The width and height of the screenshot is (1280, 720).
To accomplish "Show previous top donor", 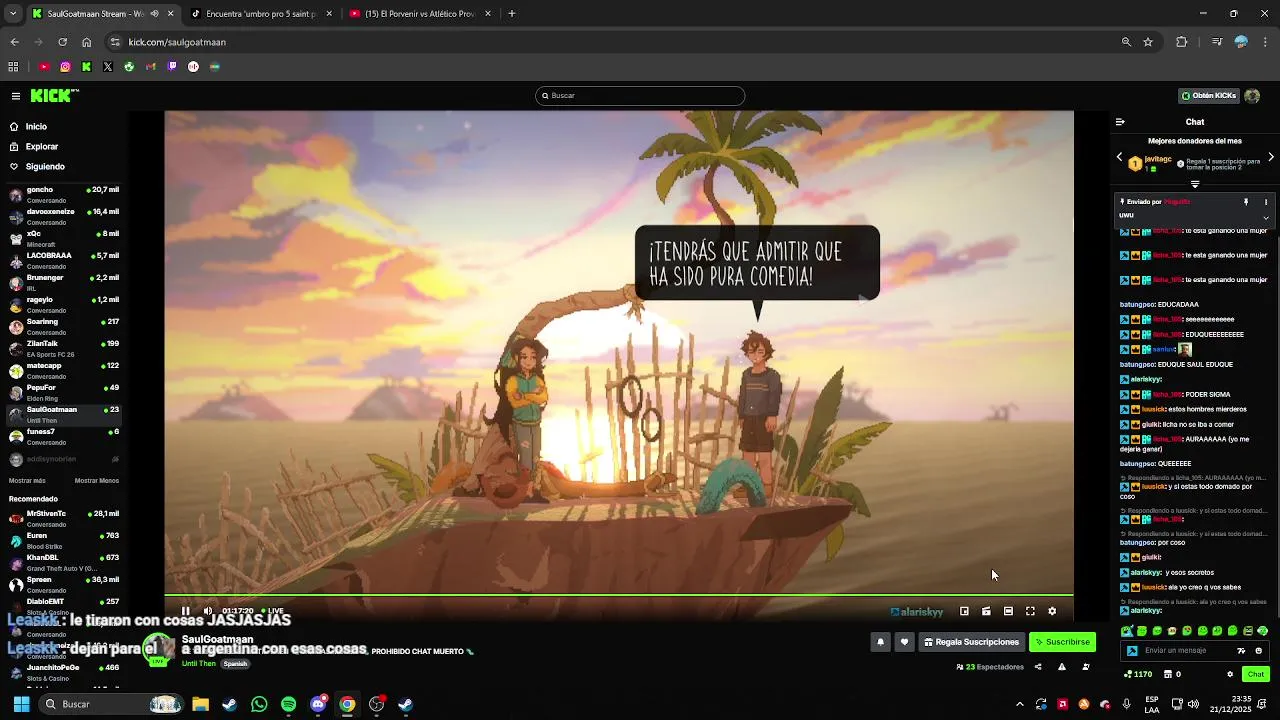I will pyautogui.click(x=1119, y=157).
